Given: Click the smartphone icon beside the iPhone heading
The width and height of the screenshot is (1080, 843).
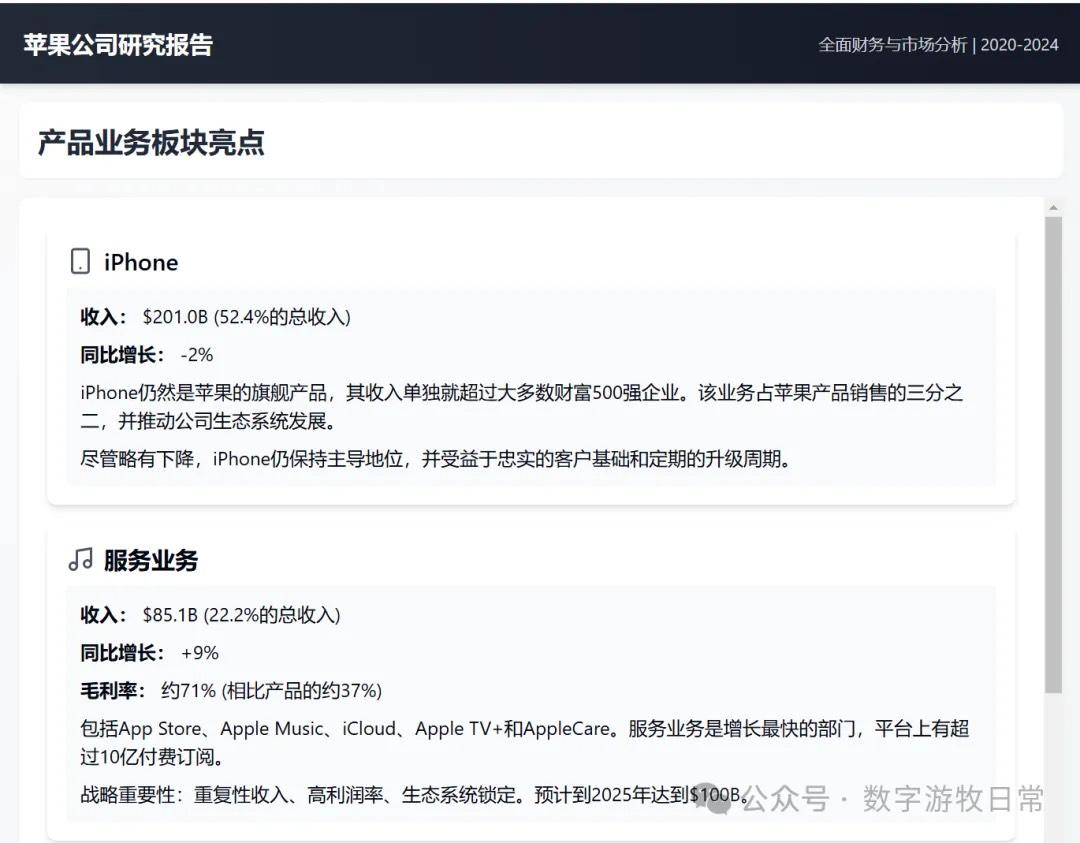Looking at the screenshot, I should [80, 262].
